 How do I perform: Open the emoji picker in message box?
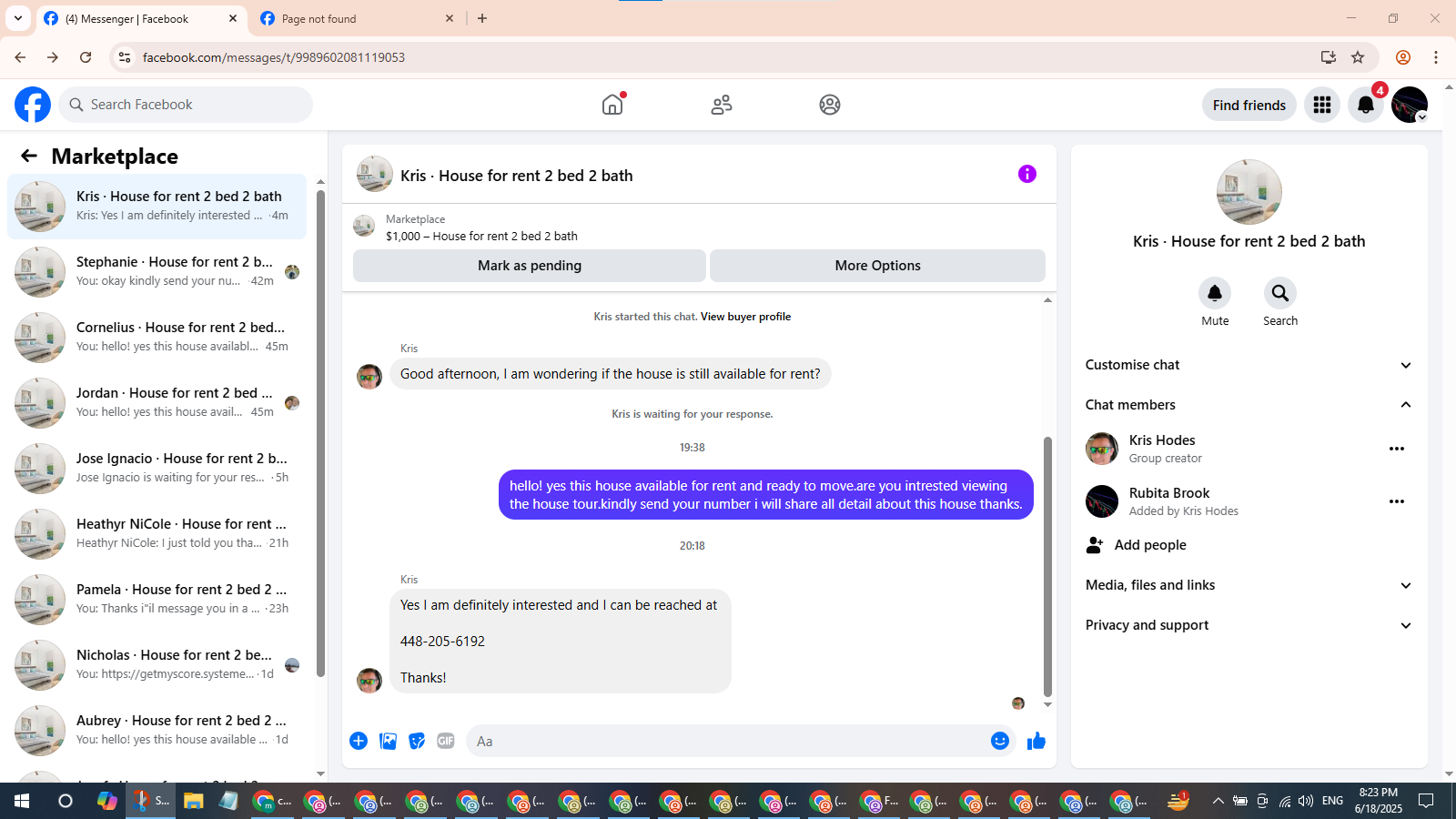1000,741
